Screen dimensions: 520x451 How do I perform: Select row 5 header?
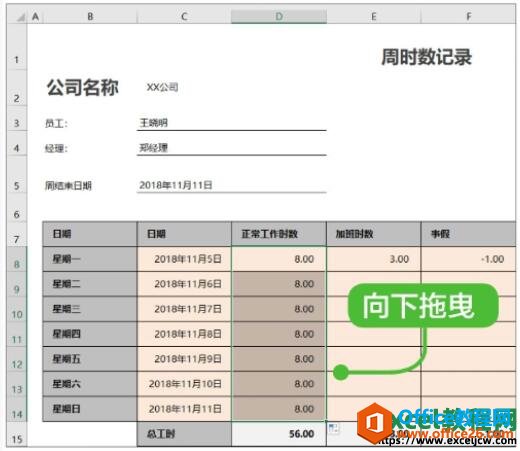coord(17,175)
